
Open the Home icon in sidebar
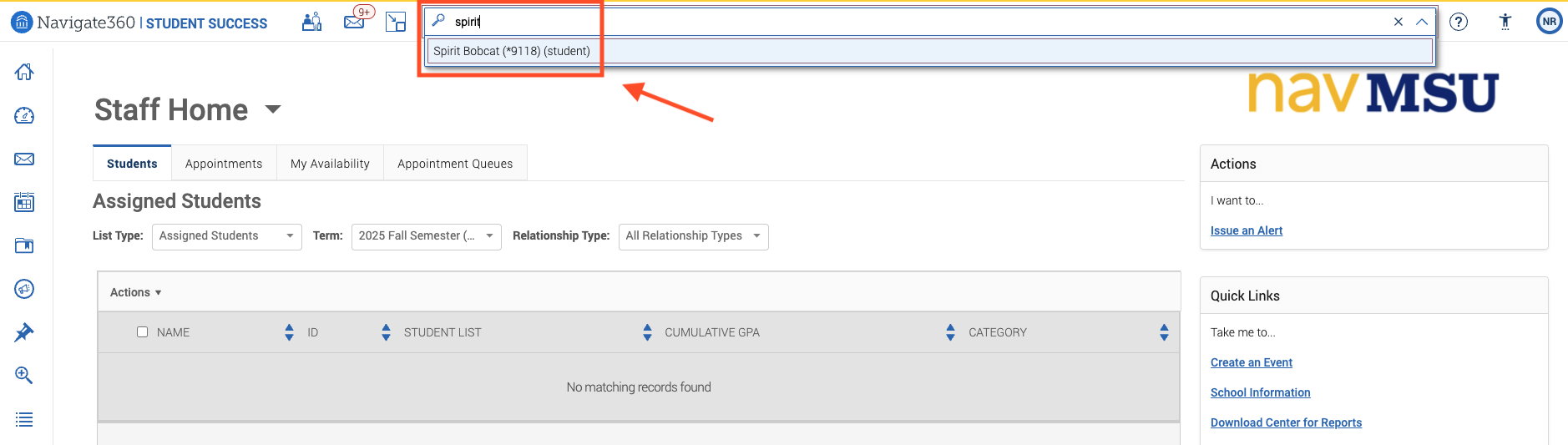click(x=24, y=72)
